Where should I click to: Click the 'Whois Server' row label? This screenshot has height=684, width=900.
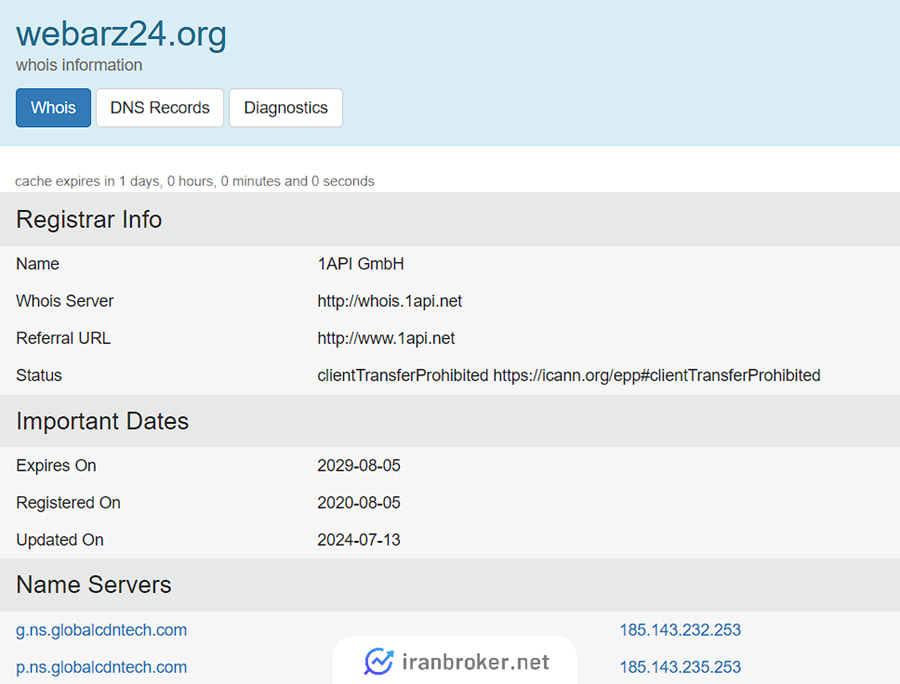click(x=65, y=301)
